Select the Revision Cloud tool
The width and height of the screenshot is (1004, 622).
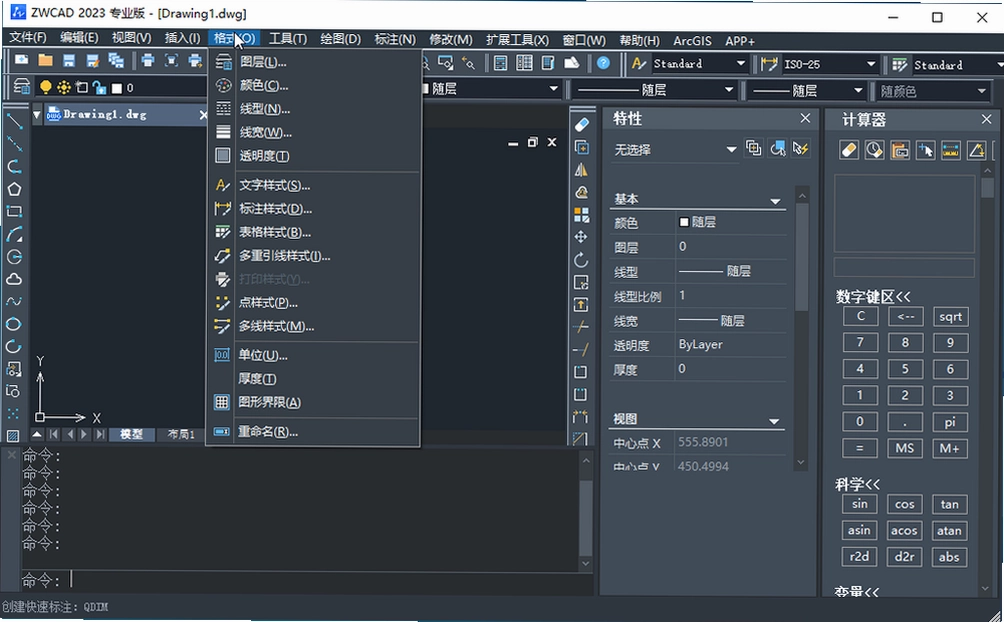(x=14, y=279)
